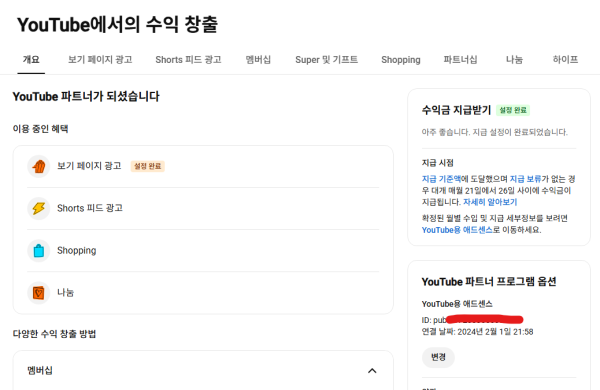Click the YouTube에서의 수익 창출 page title
The image size is (600, 390).
tap(117, 24)
